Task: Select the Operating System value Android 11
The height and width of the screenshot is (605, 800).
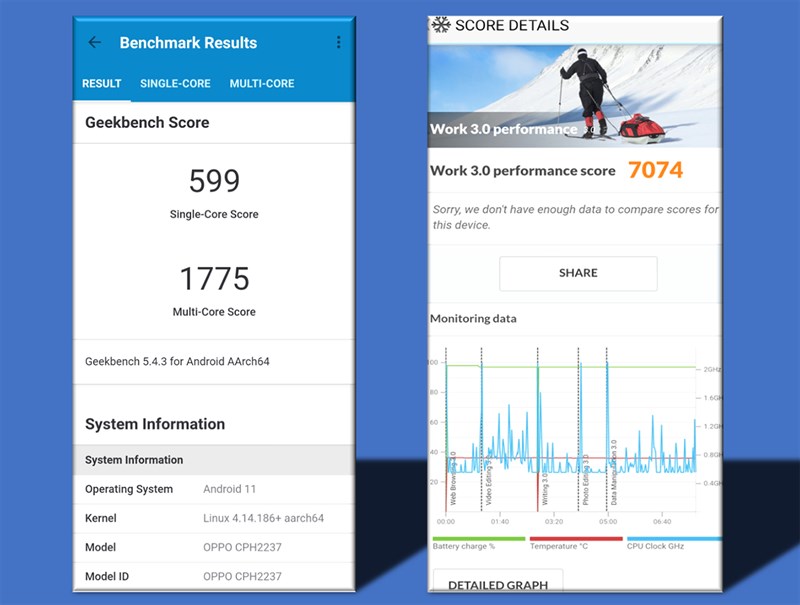Action: point(230,489)
